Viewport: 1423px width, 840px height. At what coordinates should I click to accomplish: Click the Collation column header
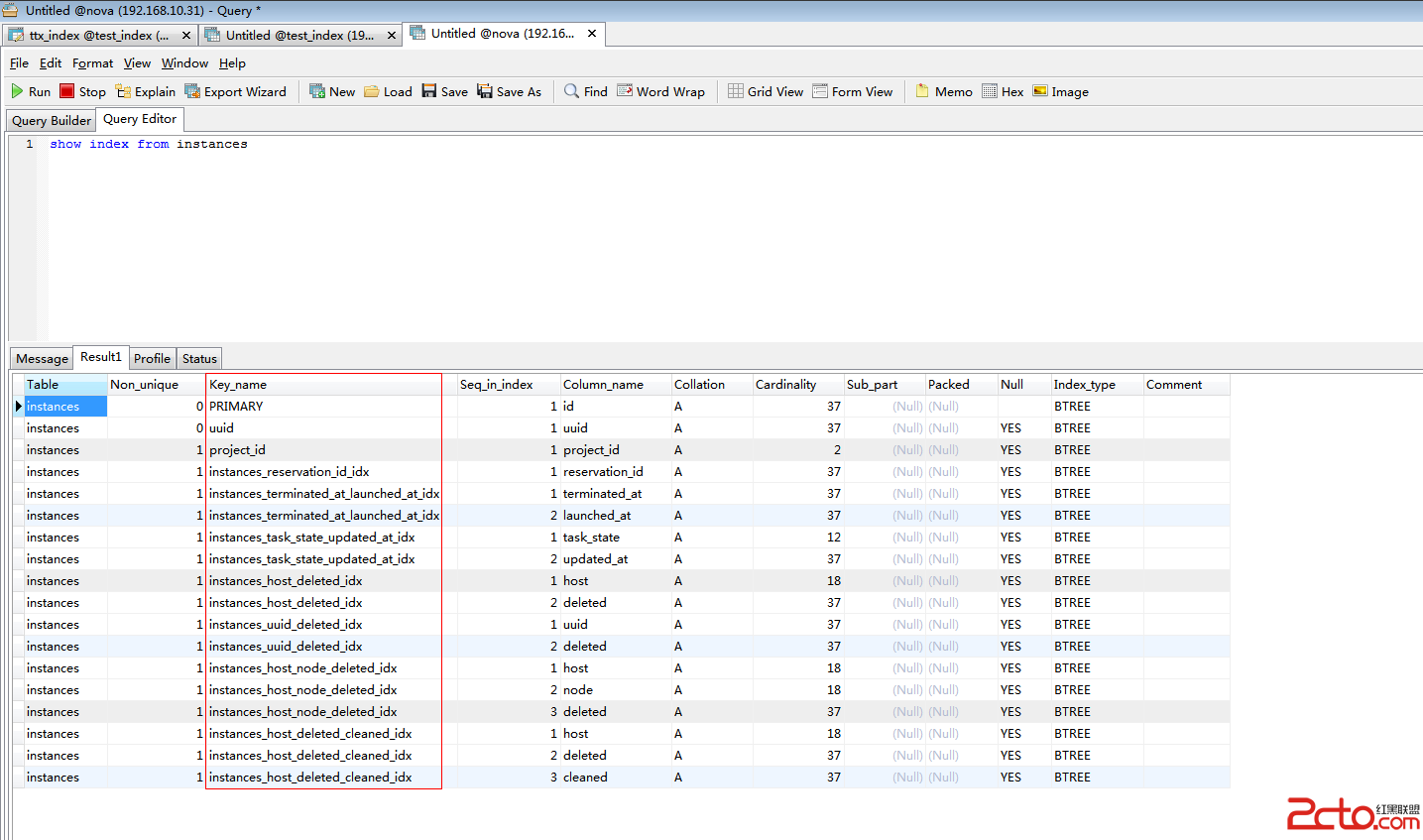tap(712, 384)
